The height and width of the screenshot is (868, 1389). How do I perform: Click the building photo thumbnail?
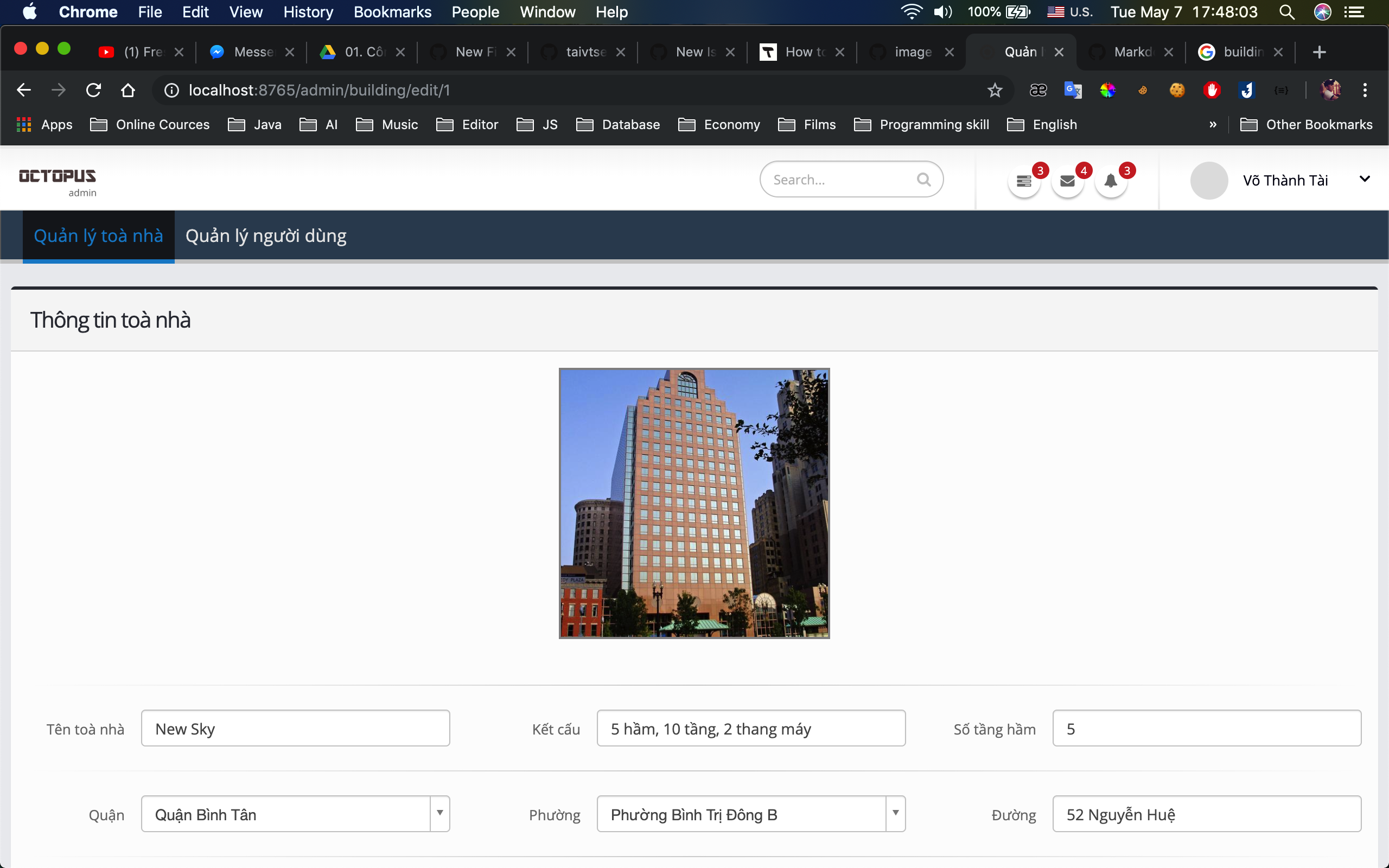[693, 503]
